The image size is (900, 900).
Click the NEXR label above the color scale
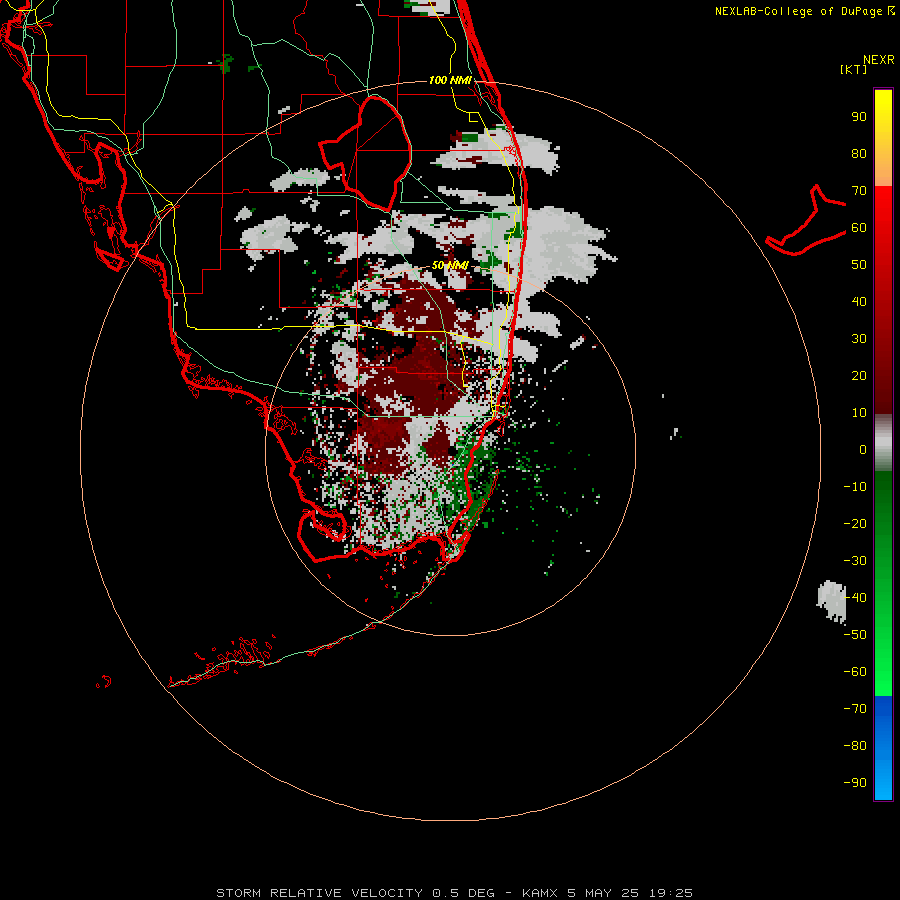pos(878,60)
